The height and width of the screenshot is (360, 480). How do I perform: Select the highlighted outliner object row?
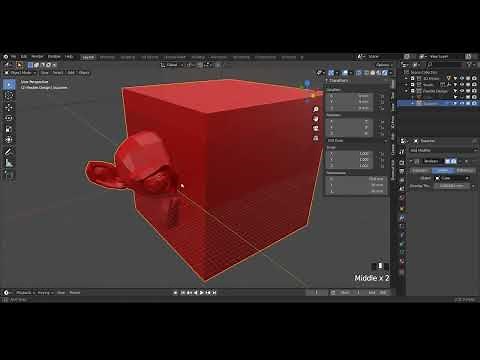(438, 104)
